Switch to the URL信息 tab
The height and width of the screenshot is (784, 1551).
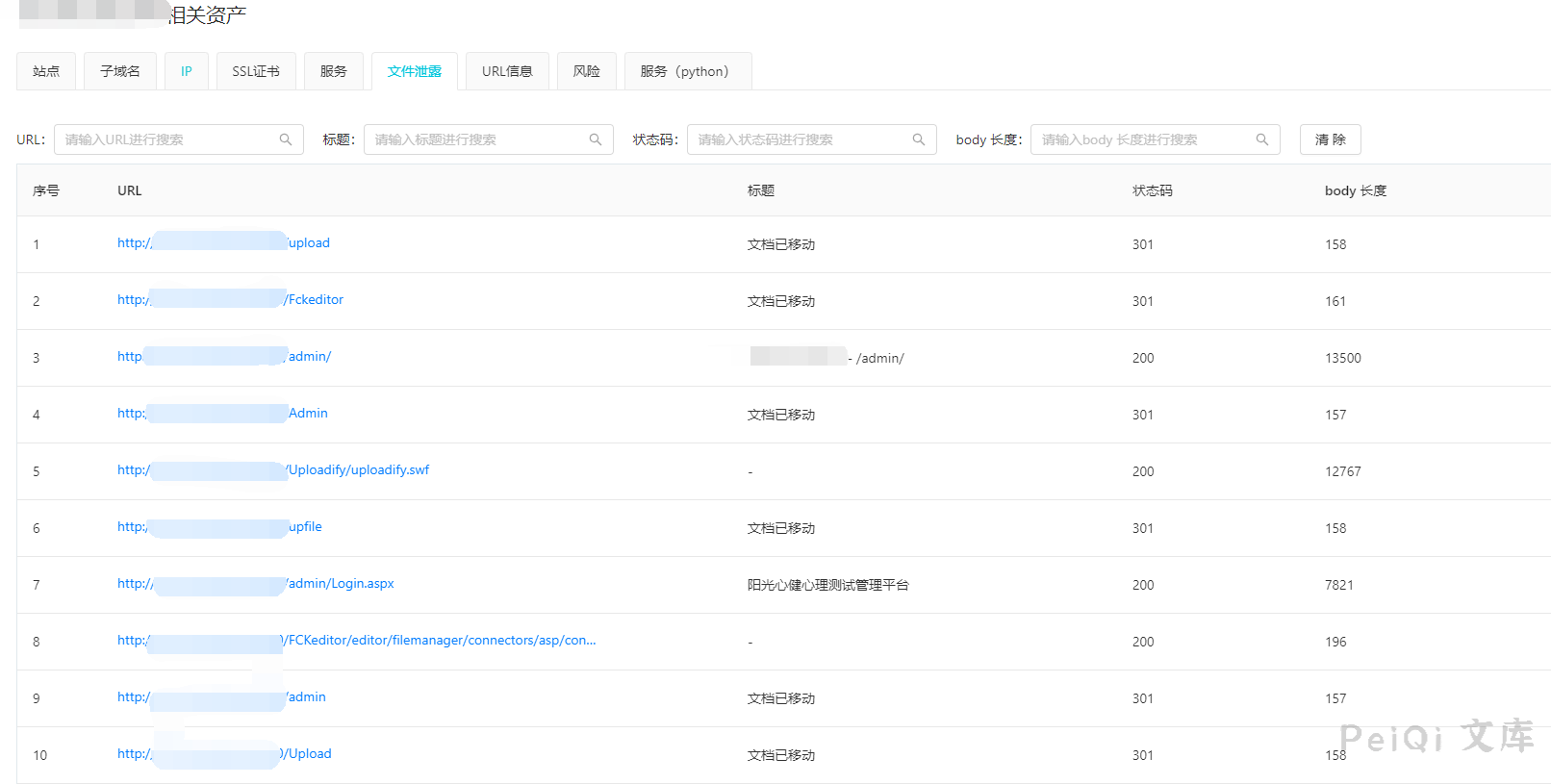[507, 71]
